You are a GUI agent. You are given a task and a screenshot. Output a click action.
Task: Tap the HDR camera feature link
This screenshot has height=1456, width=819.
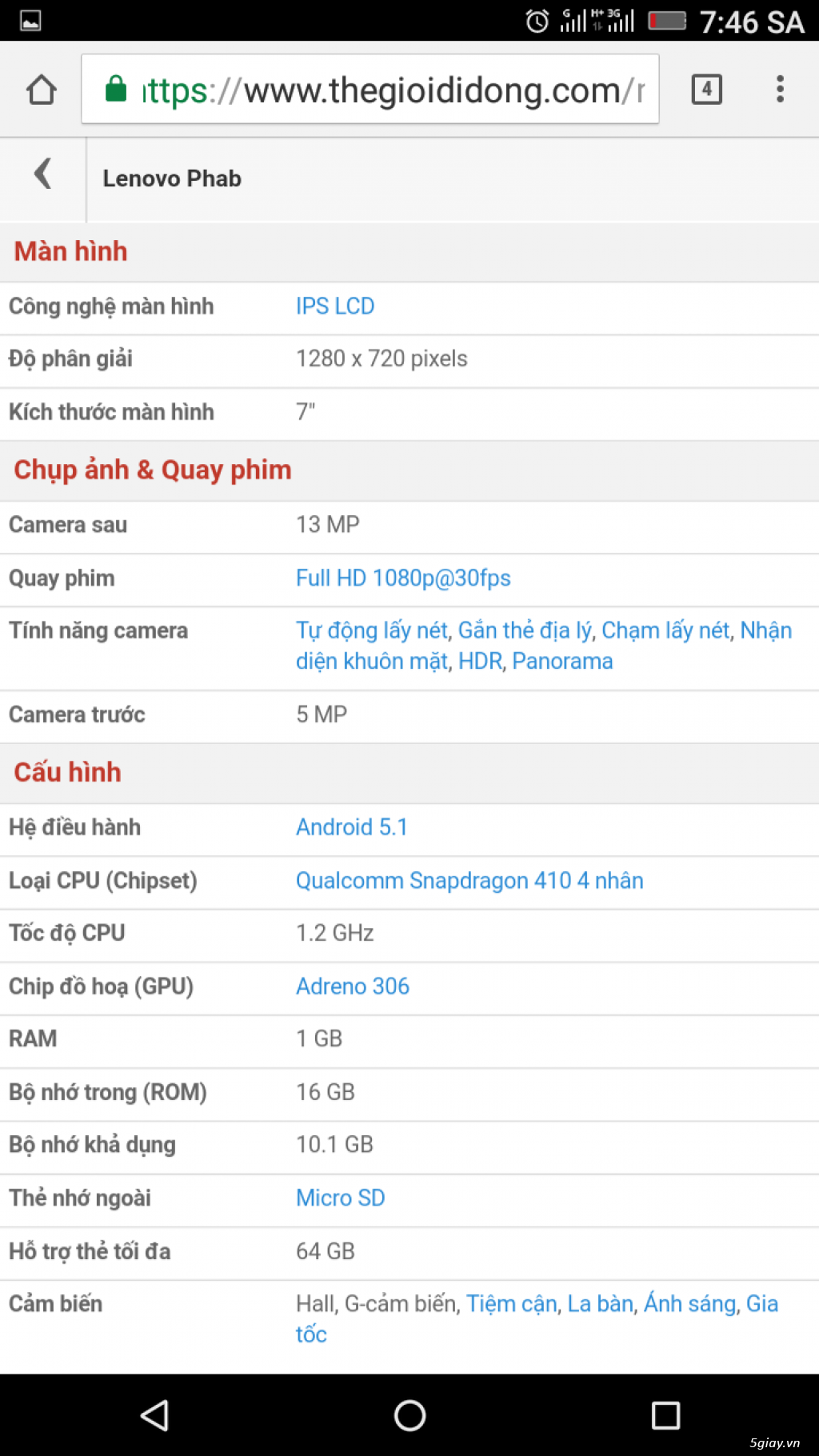(480, 661)
